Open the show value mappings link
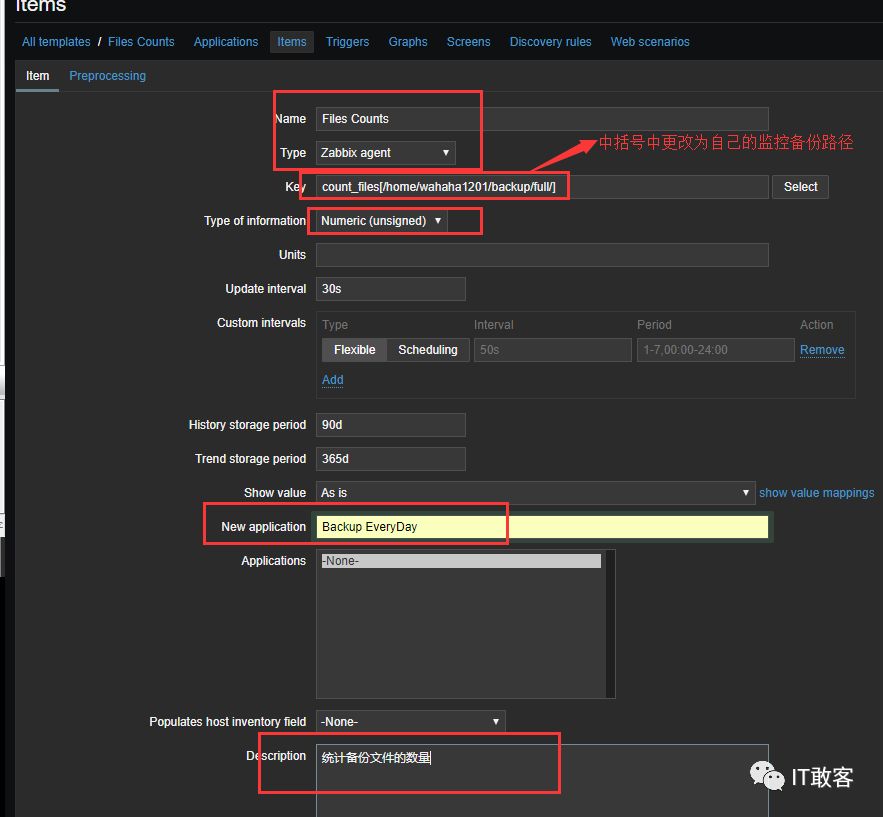 tap(817, 493)
